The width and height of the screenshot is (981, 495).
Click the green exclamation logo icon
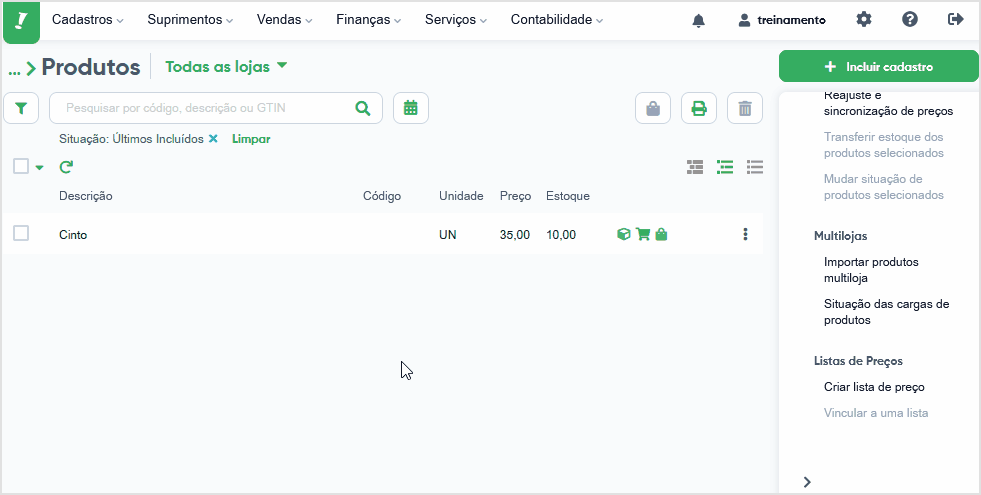(21, 22)
